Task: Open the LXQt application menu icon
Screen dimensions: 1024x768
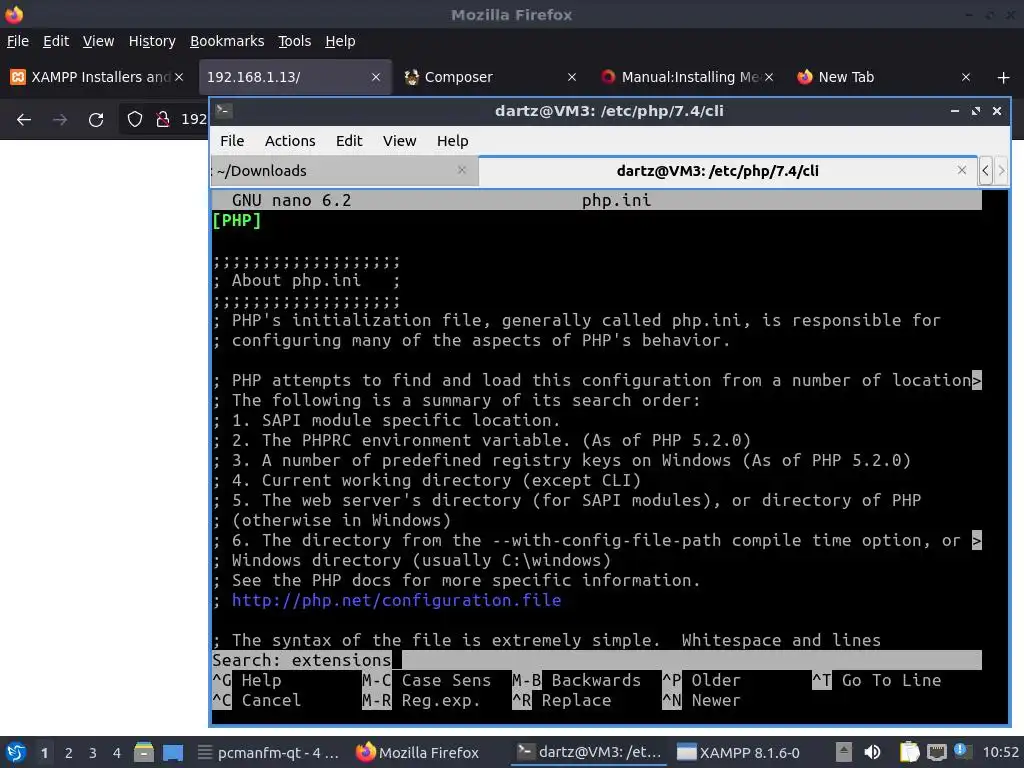Action: tap(15, 752)
